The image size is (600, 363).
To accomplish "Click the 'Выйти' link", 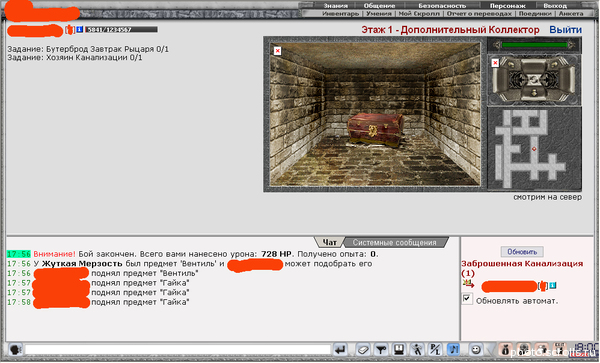I will click(x=565, y=30).
